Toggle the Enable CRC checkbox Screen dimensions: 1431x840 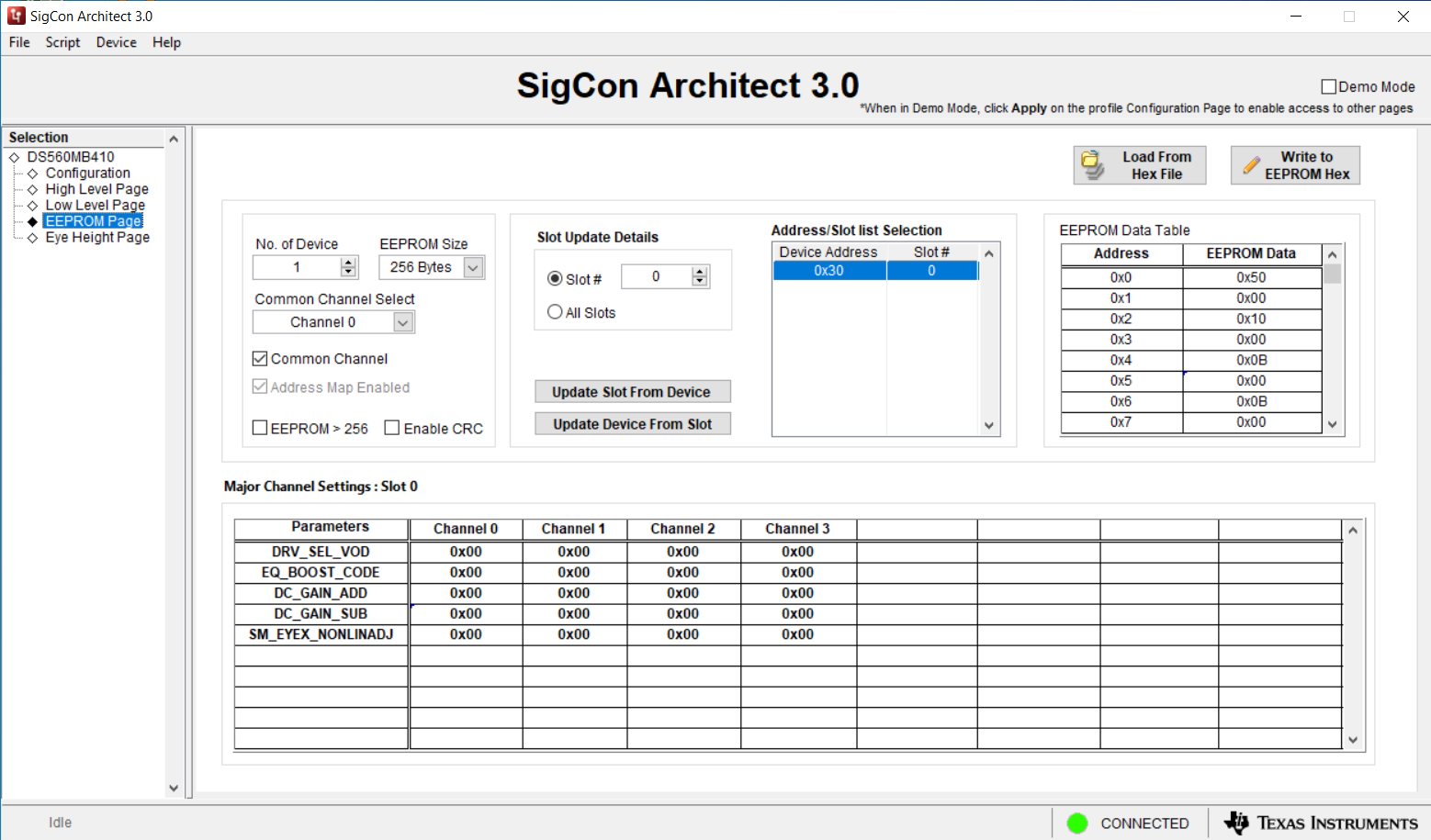click(x=392, y=428)
